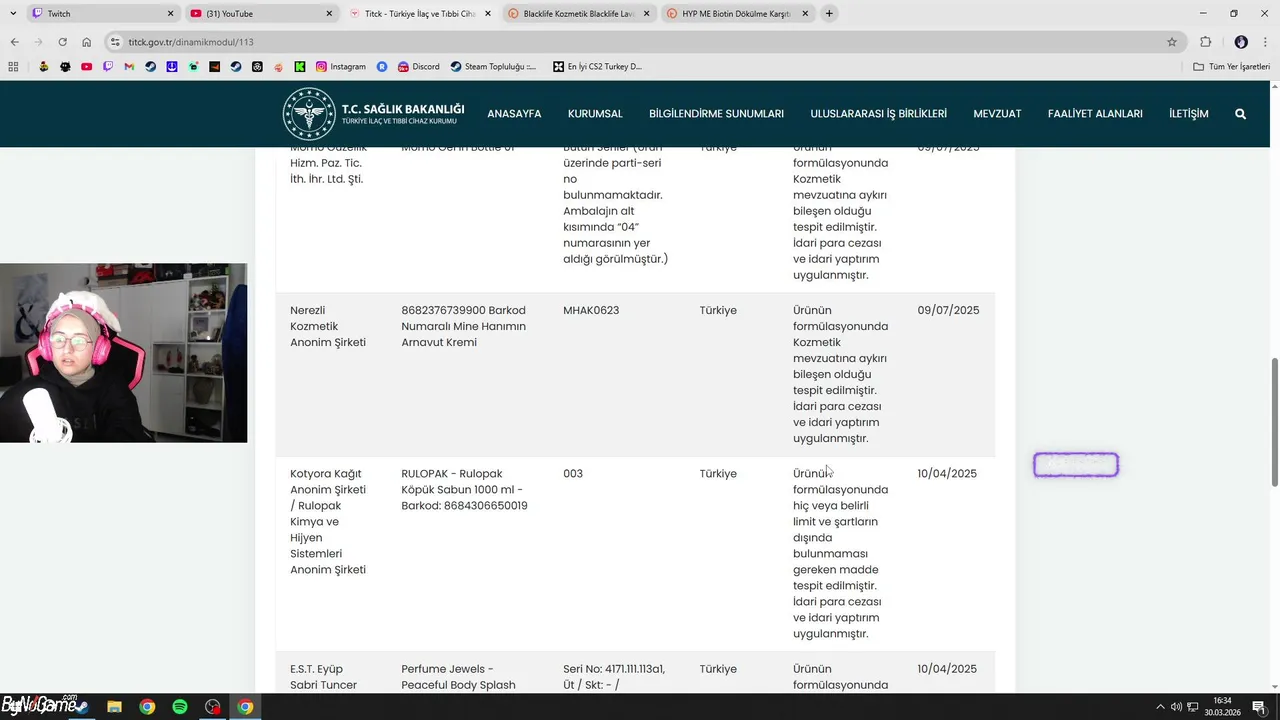Open the Gmail bookmark icon

click(129, 66)
